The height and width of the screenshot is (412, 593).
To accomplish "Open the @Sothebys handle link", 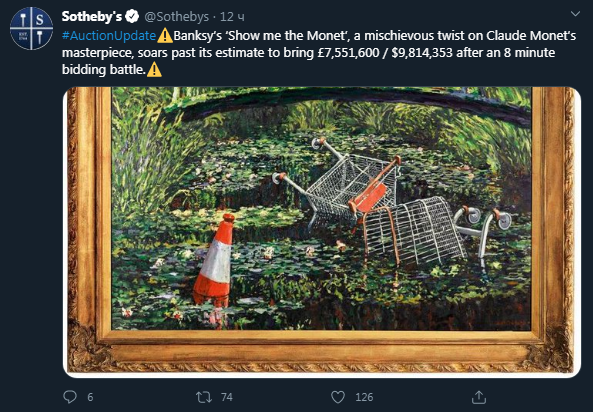I will [x=177, y=17].
